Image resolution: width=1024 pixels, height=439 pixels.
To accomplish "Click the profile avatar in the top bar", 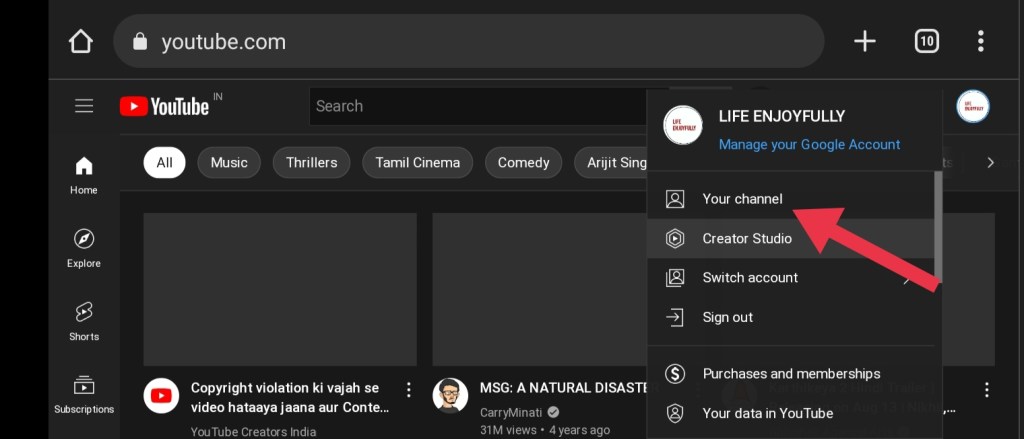I will pyautogui.click(x=972, y=106).
